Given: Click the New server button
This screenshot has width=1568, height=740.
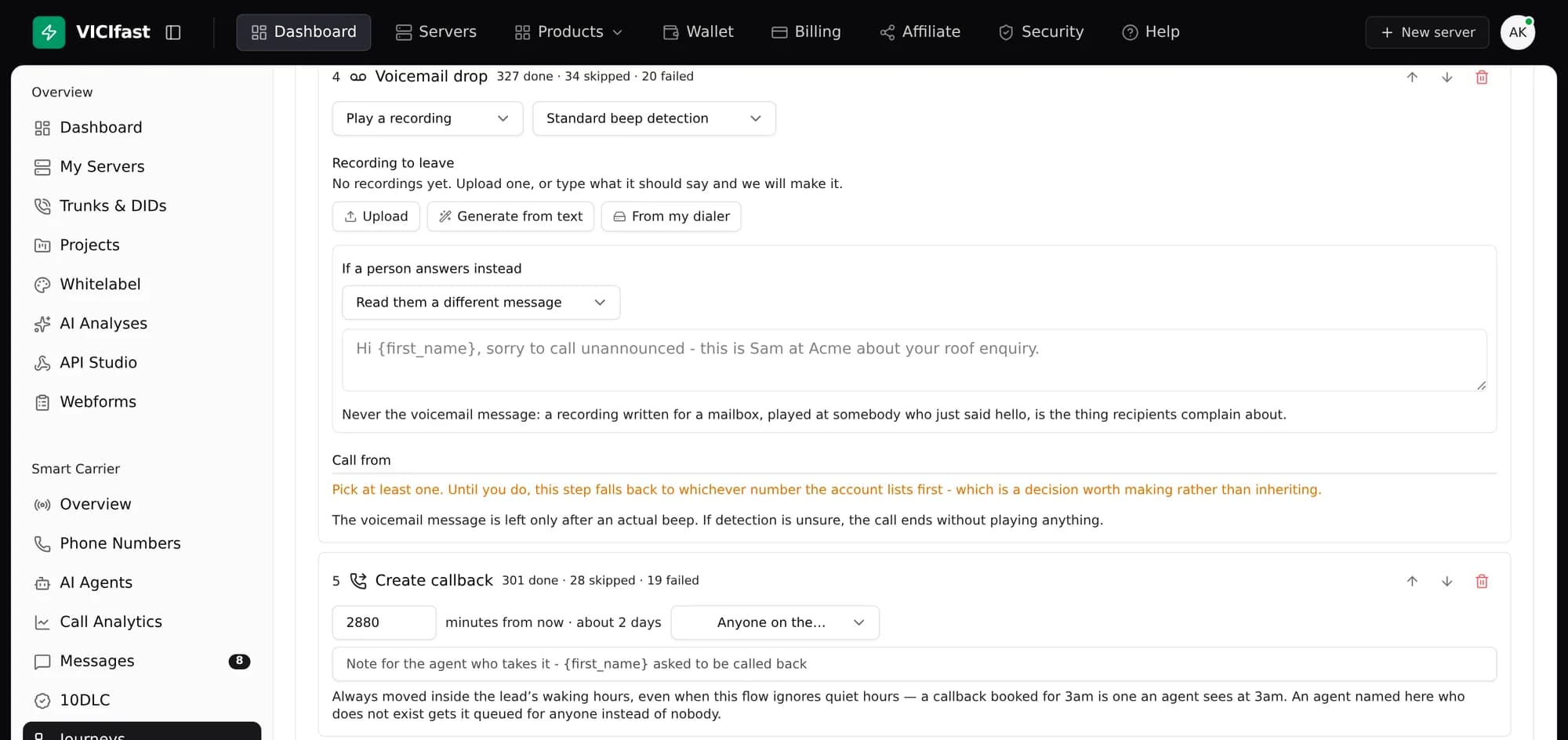Looking at the screenshot, I should point(1427,32).
